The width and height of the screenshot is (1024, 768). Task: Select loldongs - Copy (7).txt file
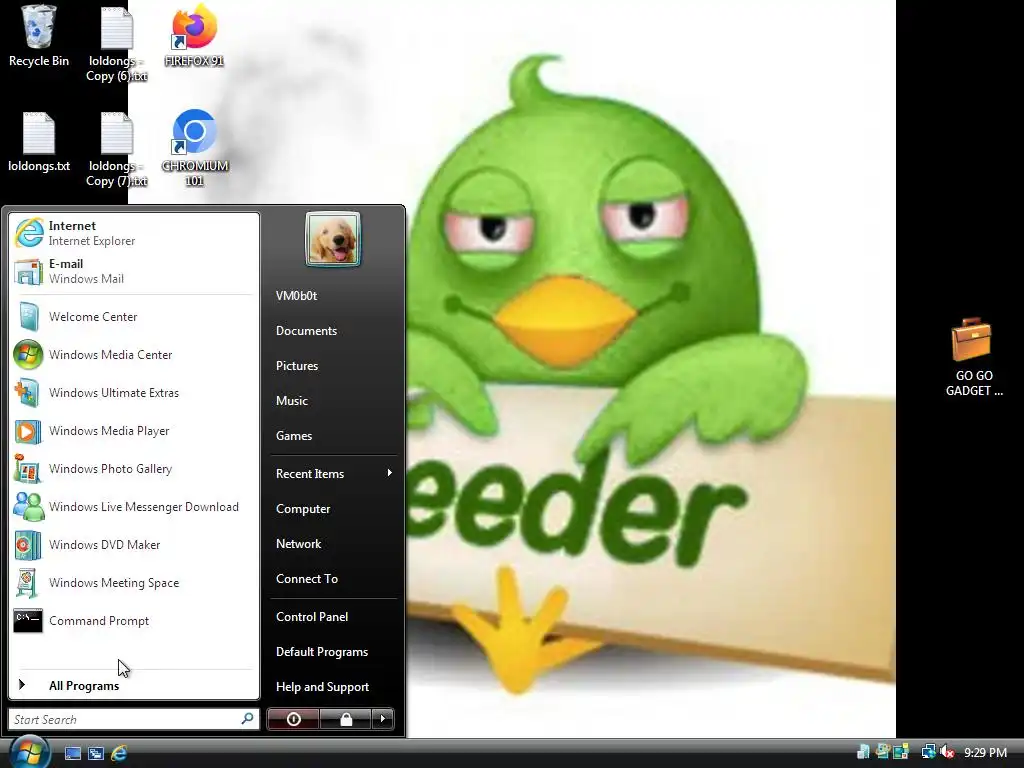[117, 149]
